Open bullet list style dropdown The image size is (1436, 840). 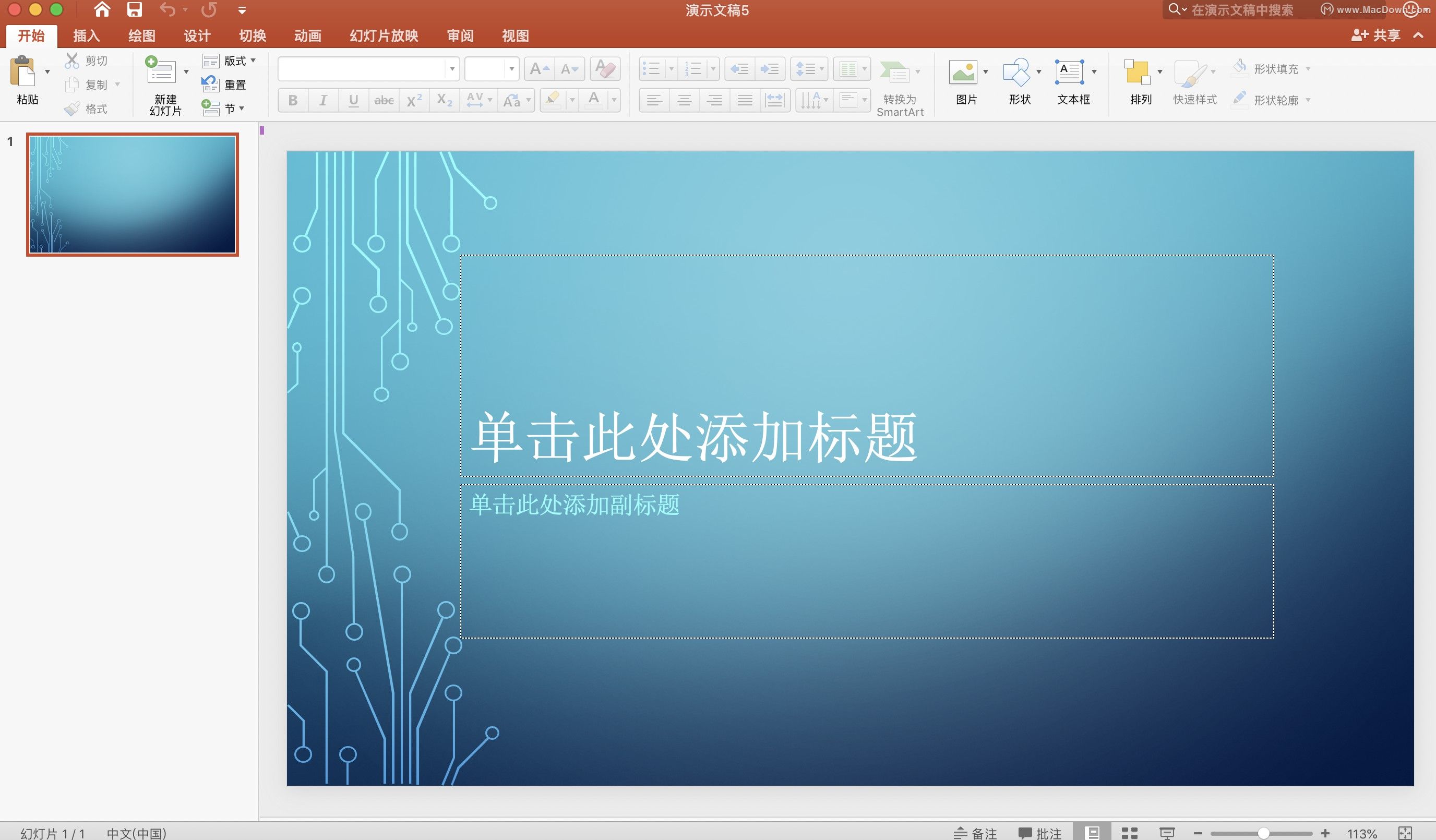tap(671, 69)
